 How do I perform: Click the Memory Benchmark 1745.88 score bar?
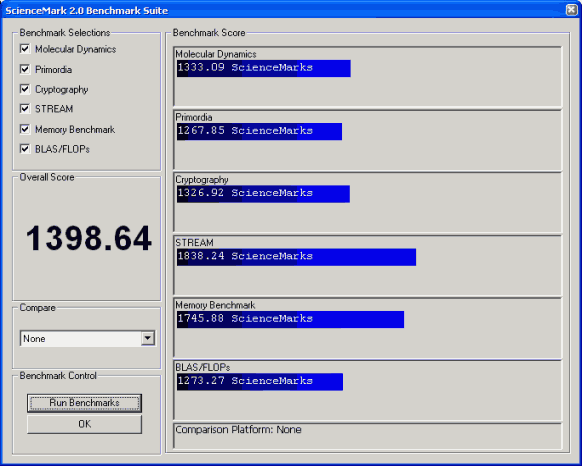click(290, 319)
